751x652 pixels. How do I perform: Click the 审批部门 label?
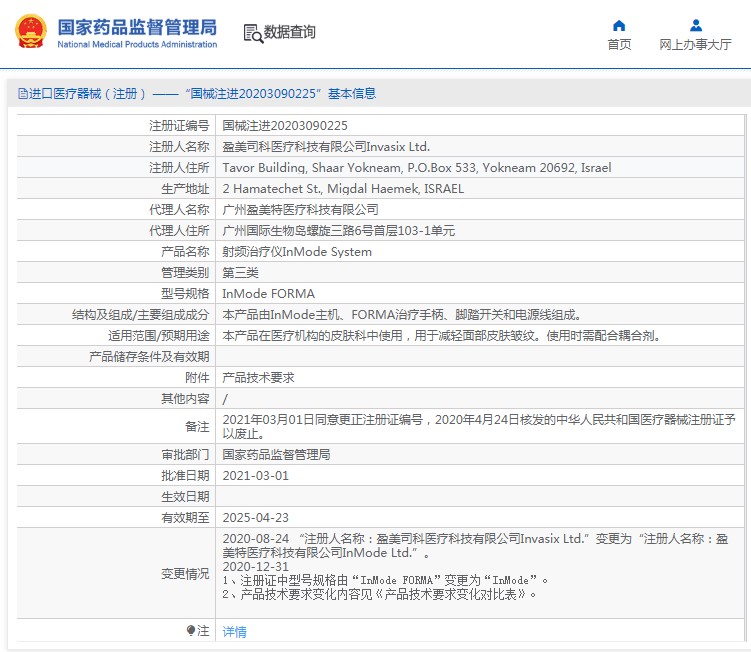point(185,455)
